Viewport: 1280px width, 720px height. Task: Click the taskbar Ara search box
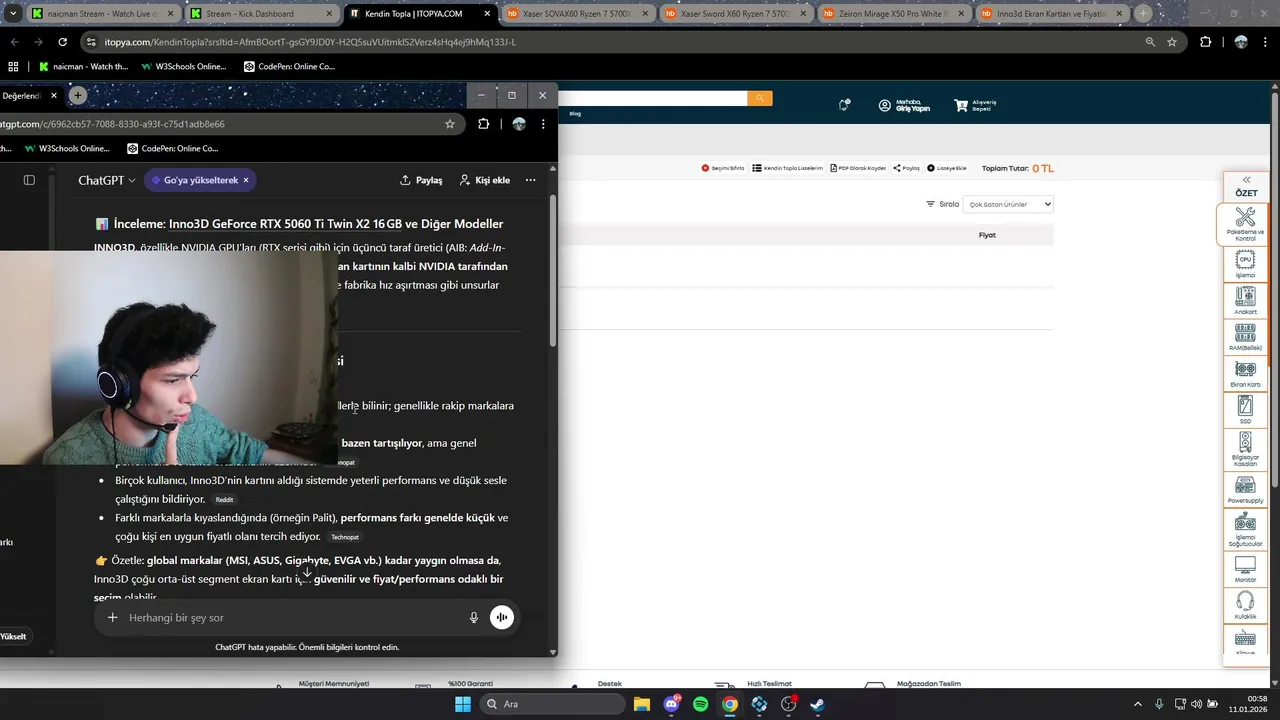click(x=551, y=704)
